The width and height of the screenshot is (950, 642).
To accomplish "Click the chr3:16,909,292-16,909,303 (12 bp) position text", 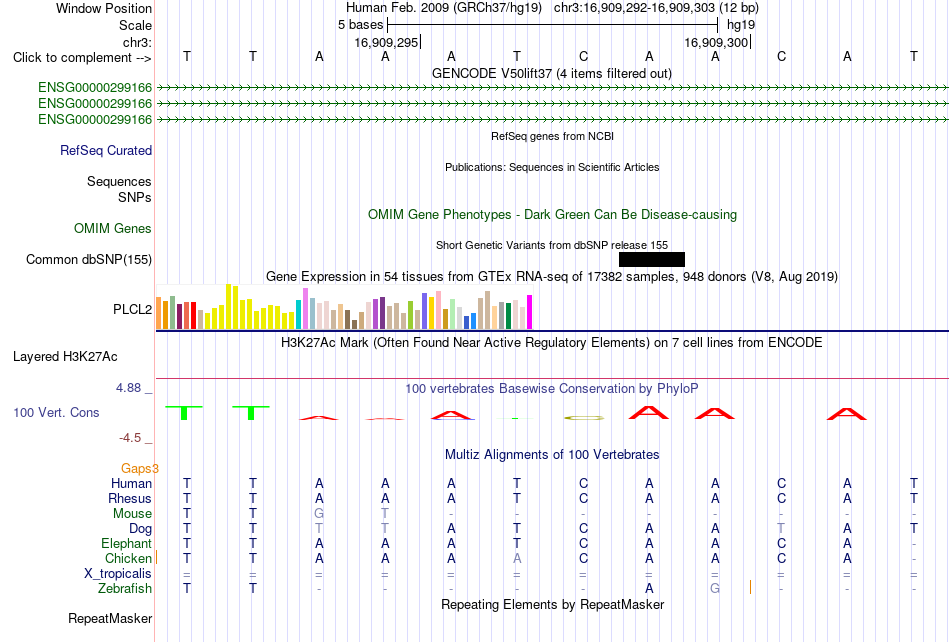I will [x=656, y=8].
